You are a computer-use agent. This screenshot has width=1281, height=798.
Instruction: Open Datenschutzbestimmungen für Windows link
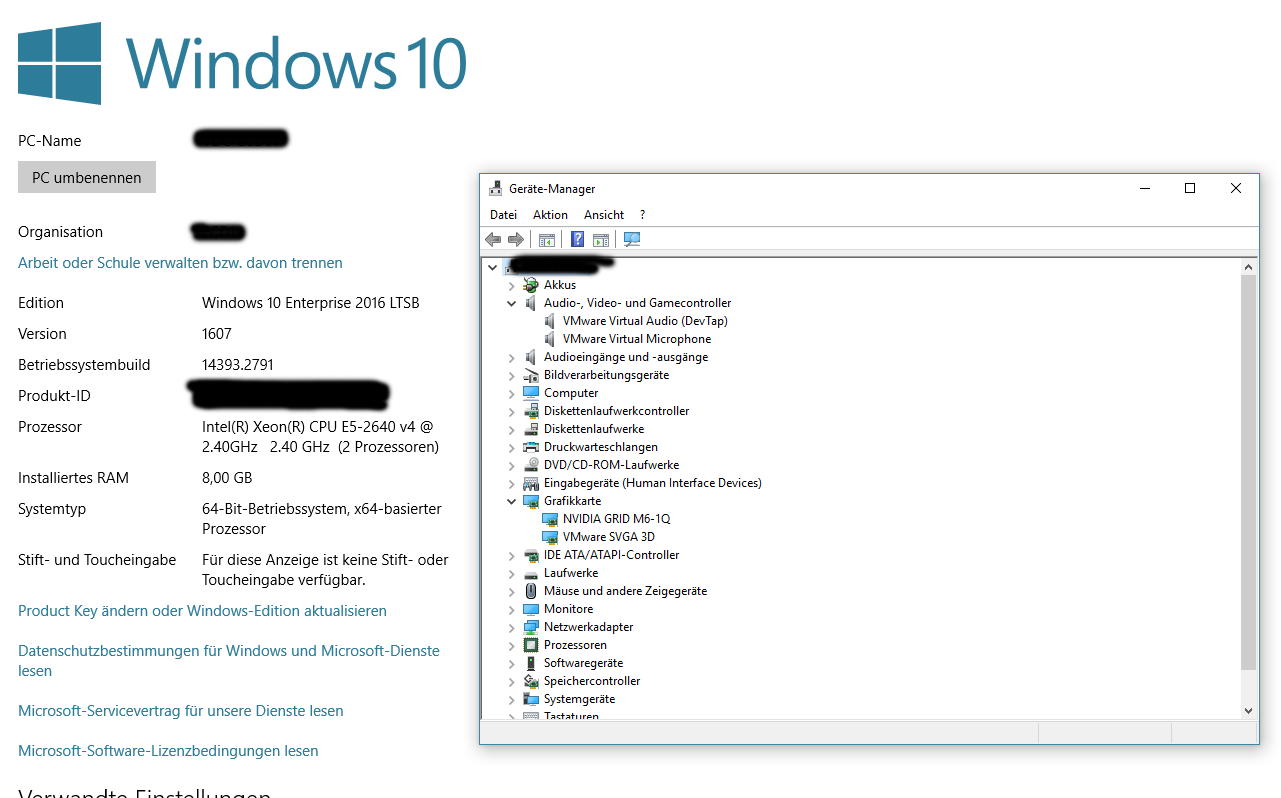click(x=229, y=661)
